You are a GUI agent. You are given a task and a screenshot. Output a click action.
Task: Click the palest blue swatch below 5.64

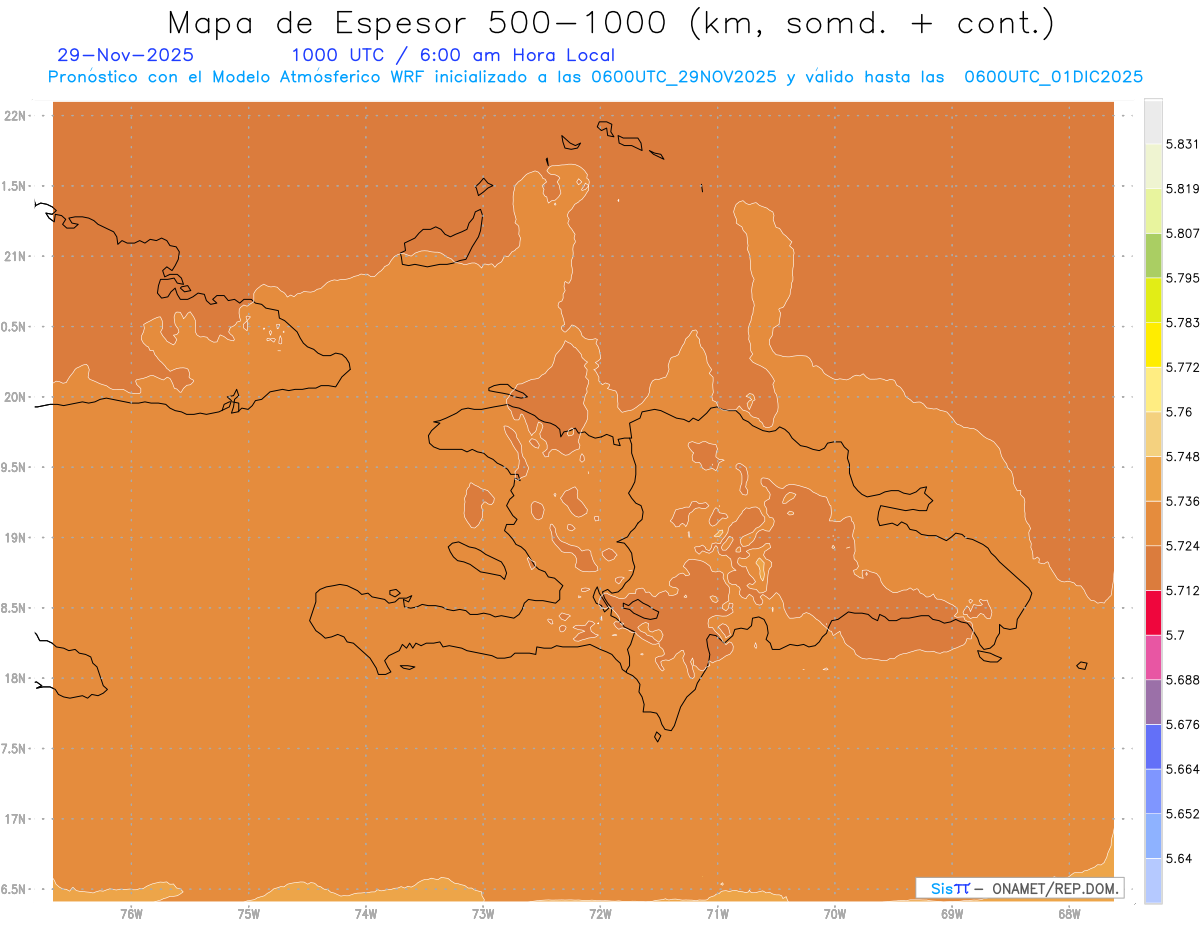click(x=1153, y=881)
